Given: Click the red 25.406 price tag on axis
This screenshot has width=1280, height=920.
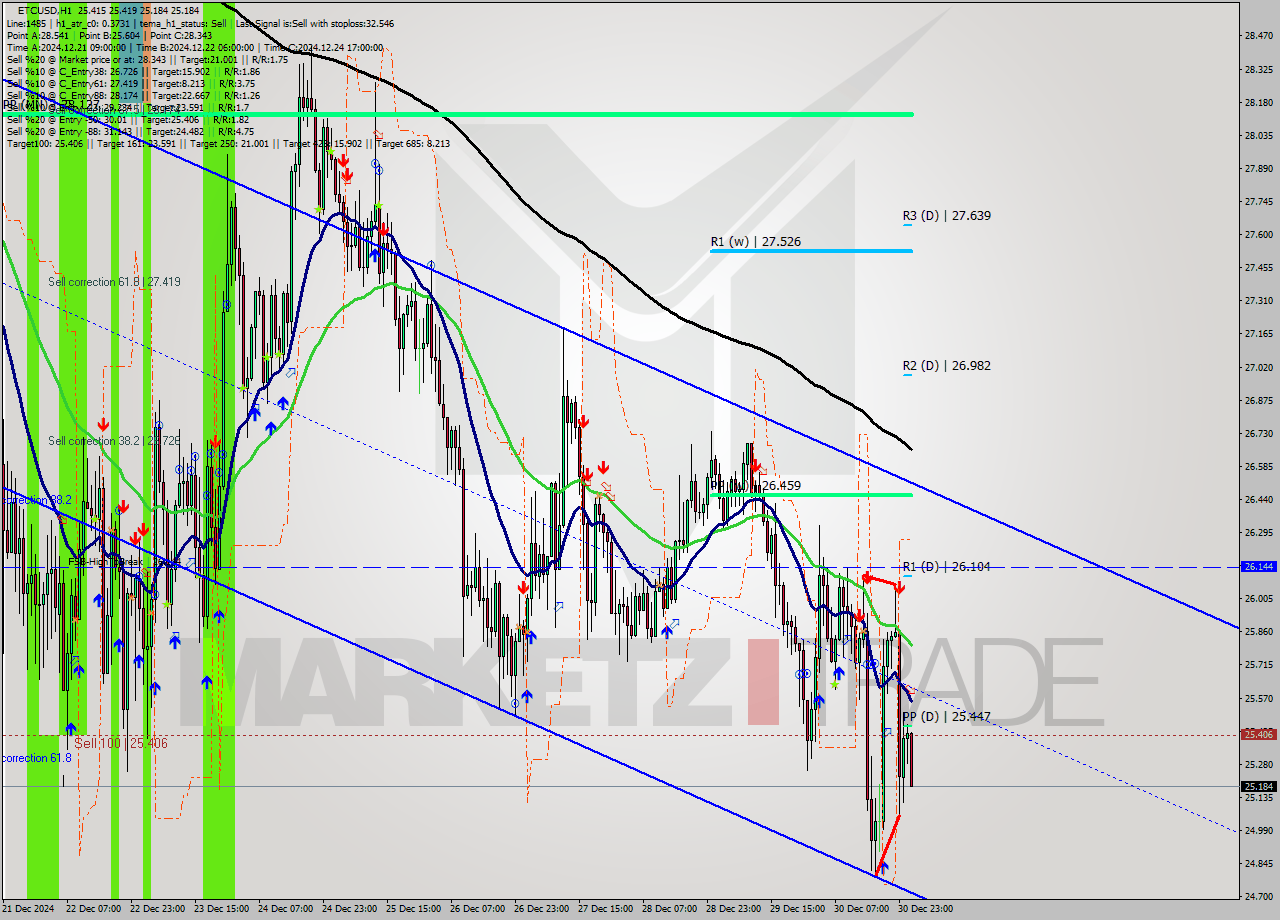Looking at the screenshot, I should point(1258,734).
